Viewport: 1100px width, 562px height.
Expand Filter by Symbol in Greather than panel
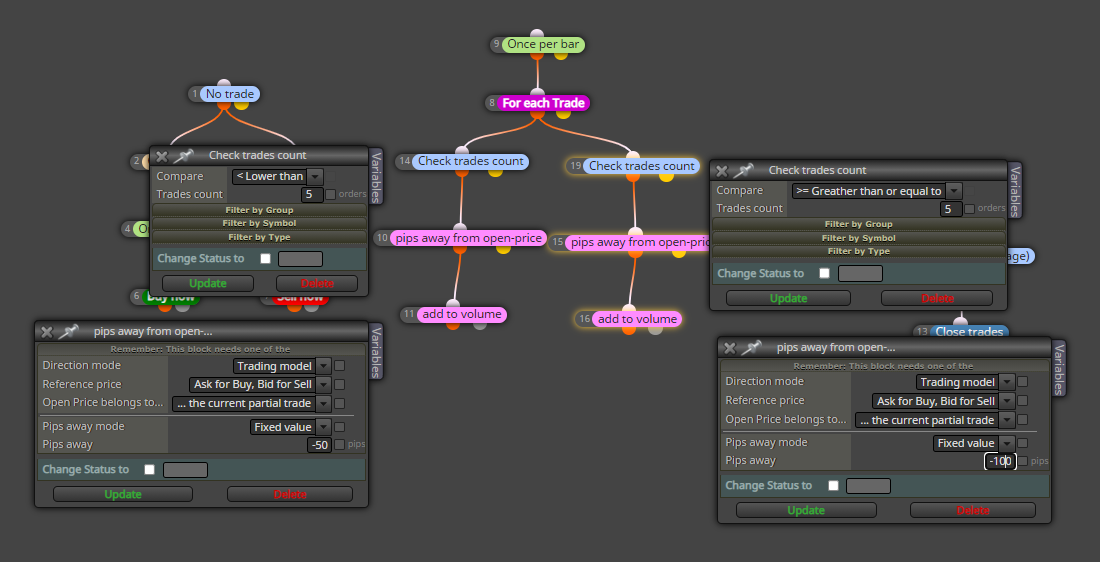[x=859, y=238]
